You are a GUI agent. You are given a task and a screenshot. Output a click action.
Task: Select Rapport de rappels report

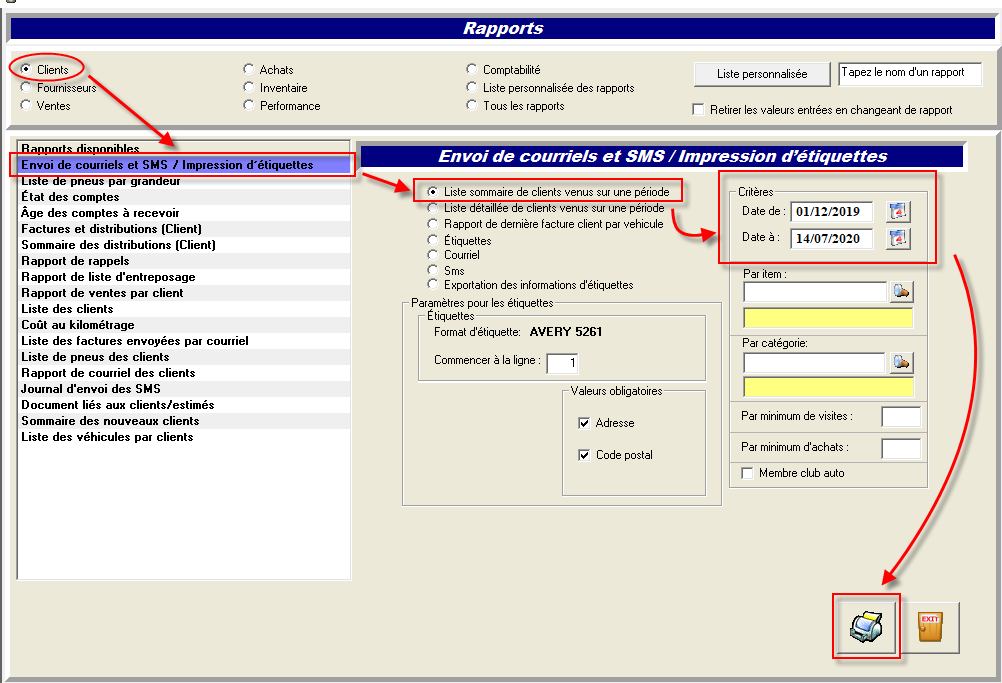point(184,261)
